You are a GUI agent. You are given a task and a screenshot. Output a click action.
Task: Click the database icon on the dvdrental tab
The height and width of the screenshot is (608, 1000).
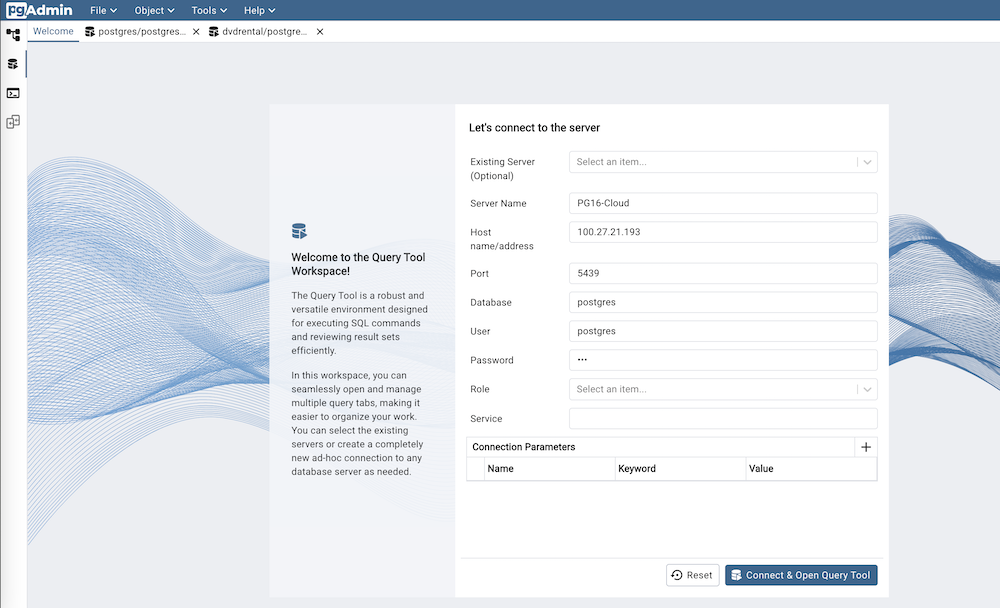(214, 31)
